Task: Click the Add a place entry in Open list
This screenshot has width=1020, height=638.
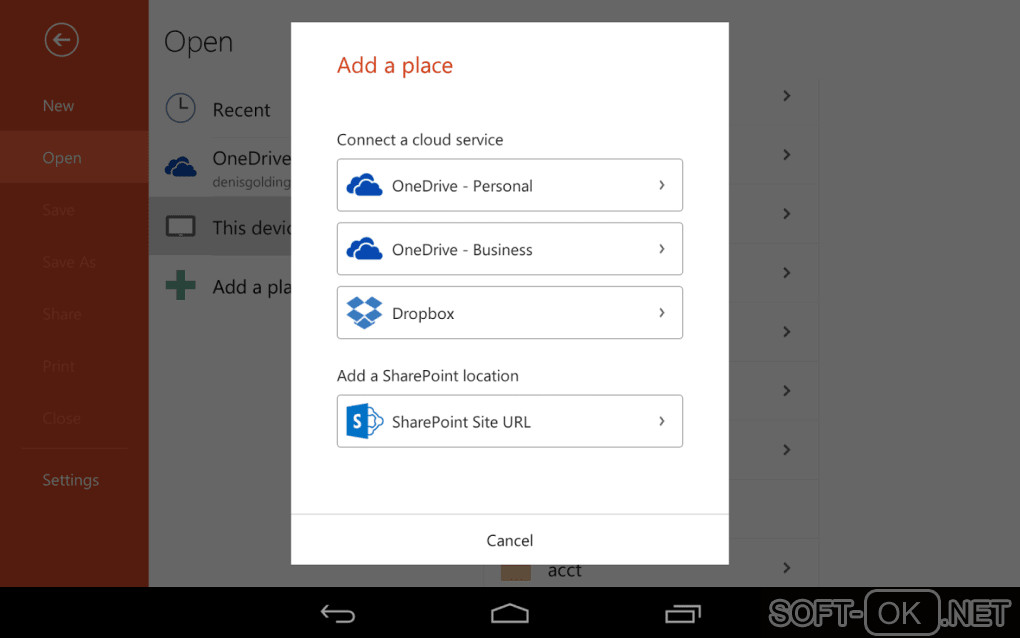Action: 220,286
